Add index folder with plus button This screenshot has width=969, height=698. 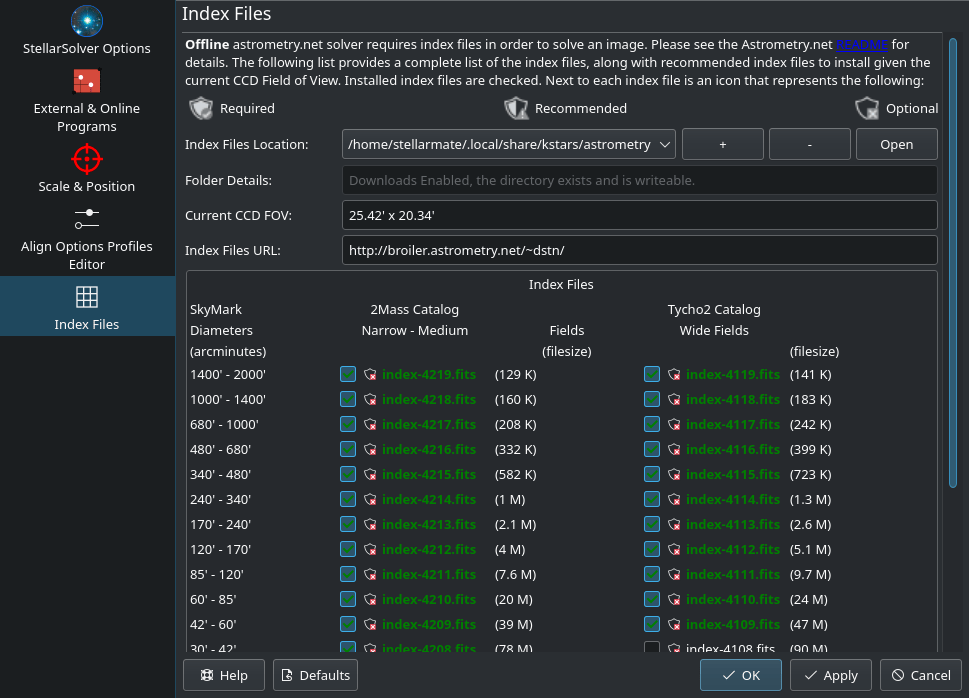[722, 144]
